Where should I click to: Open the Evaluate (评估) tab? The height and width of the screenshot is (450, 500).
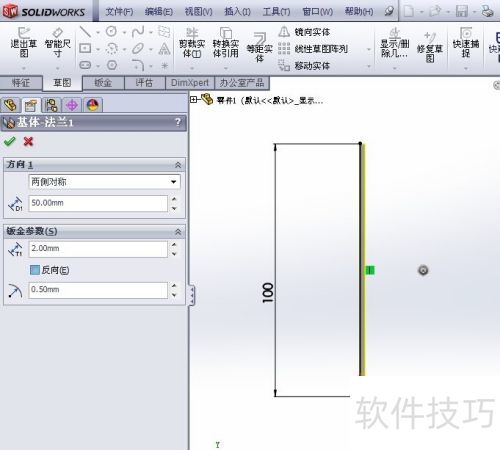144,82
